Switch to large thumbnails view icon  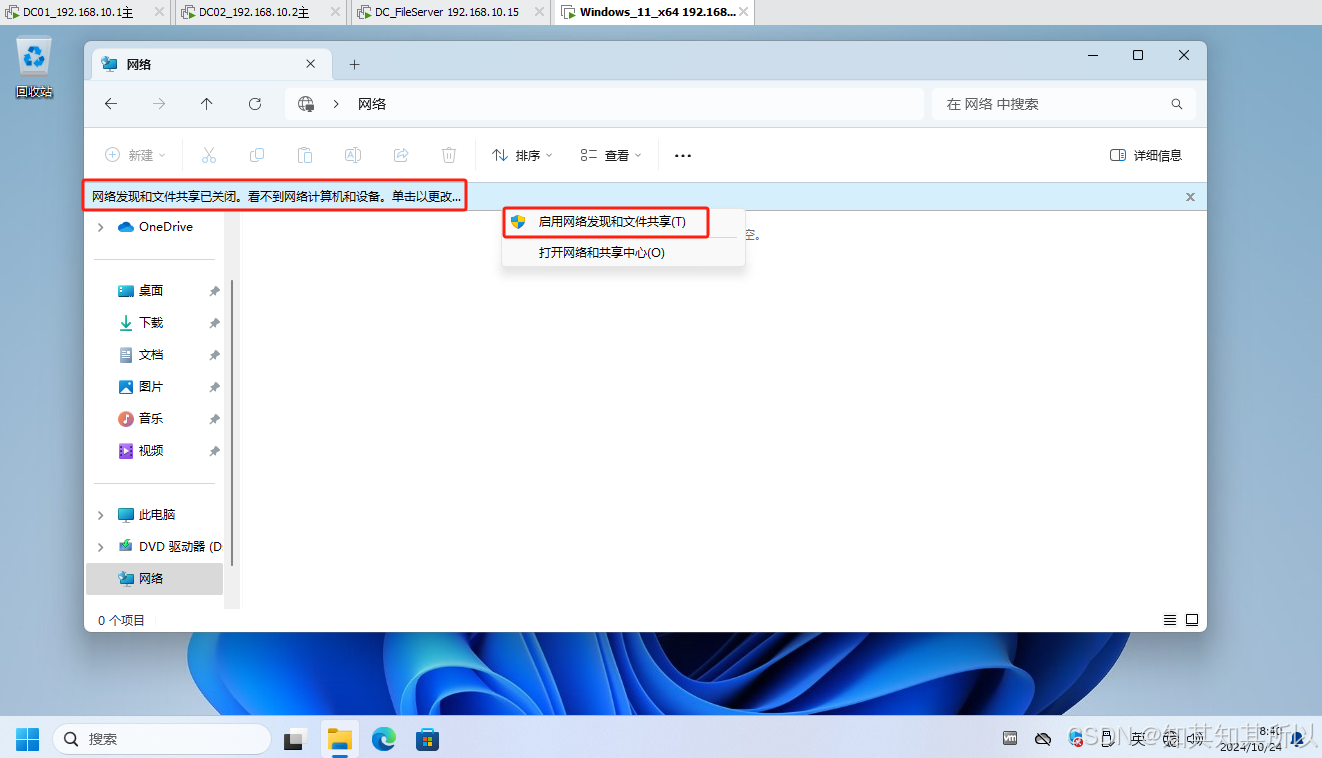coord(1192,620)
